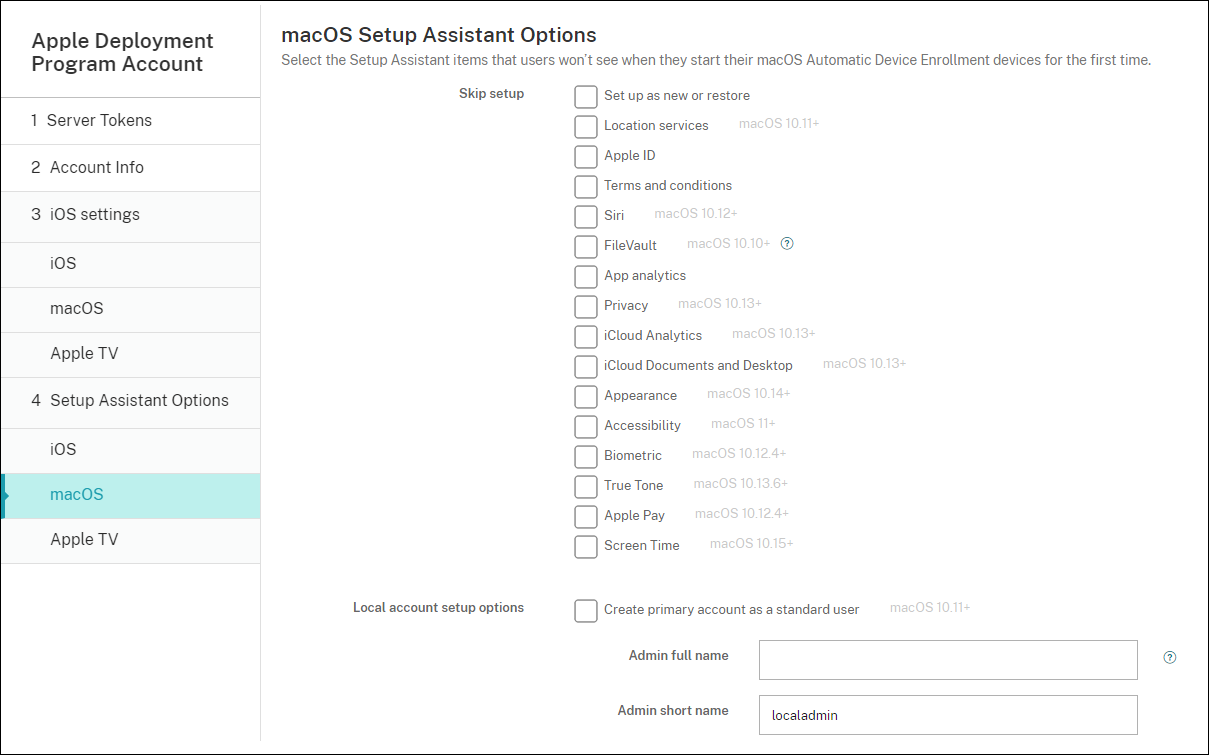Click the Setup Assistant Options step
1209x755 pixels.
click(x=138, y=400)
